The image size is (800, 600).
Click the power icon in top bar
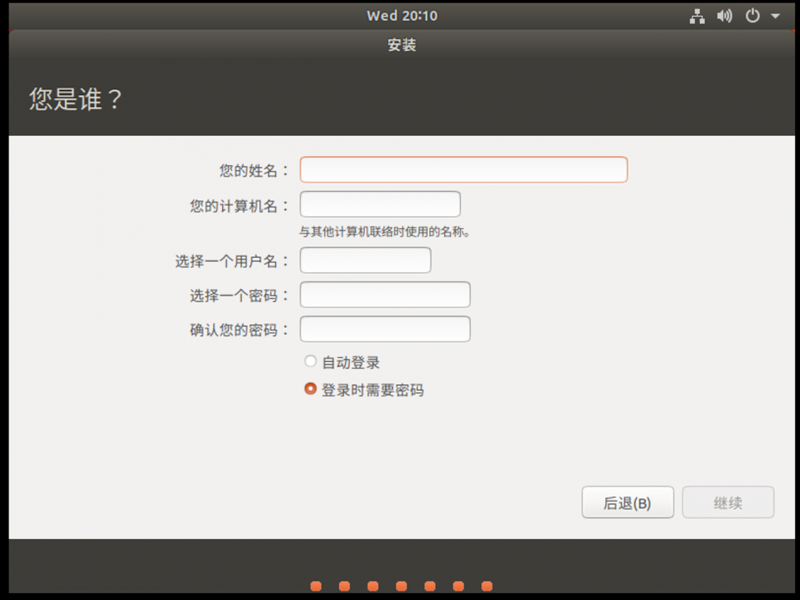[753, 16]
